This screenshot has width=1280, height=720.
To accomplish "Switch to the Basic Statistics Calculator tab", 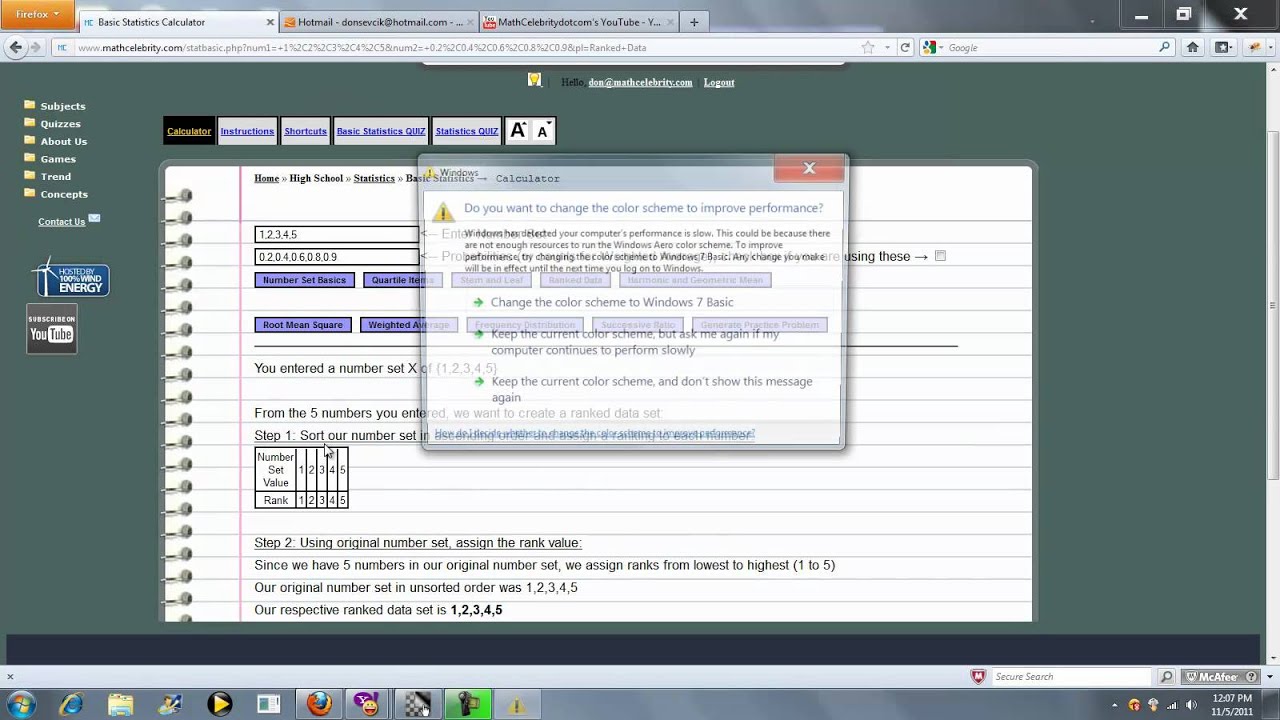I will coord(178,21).
